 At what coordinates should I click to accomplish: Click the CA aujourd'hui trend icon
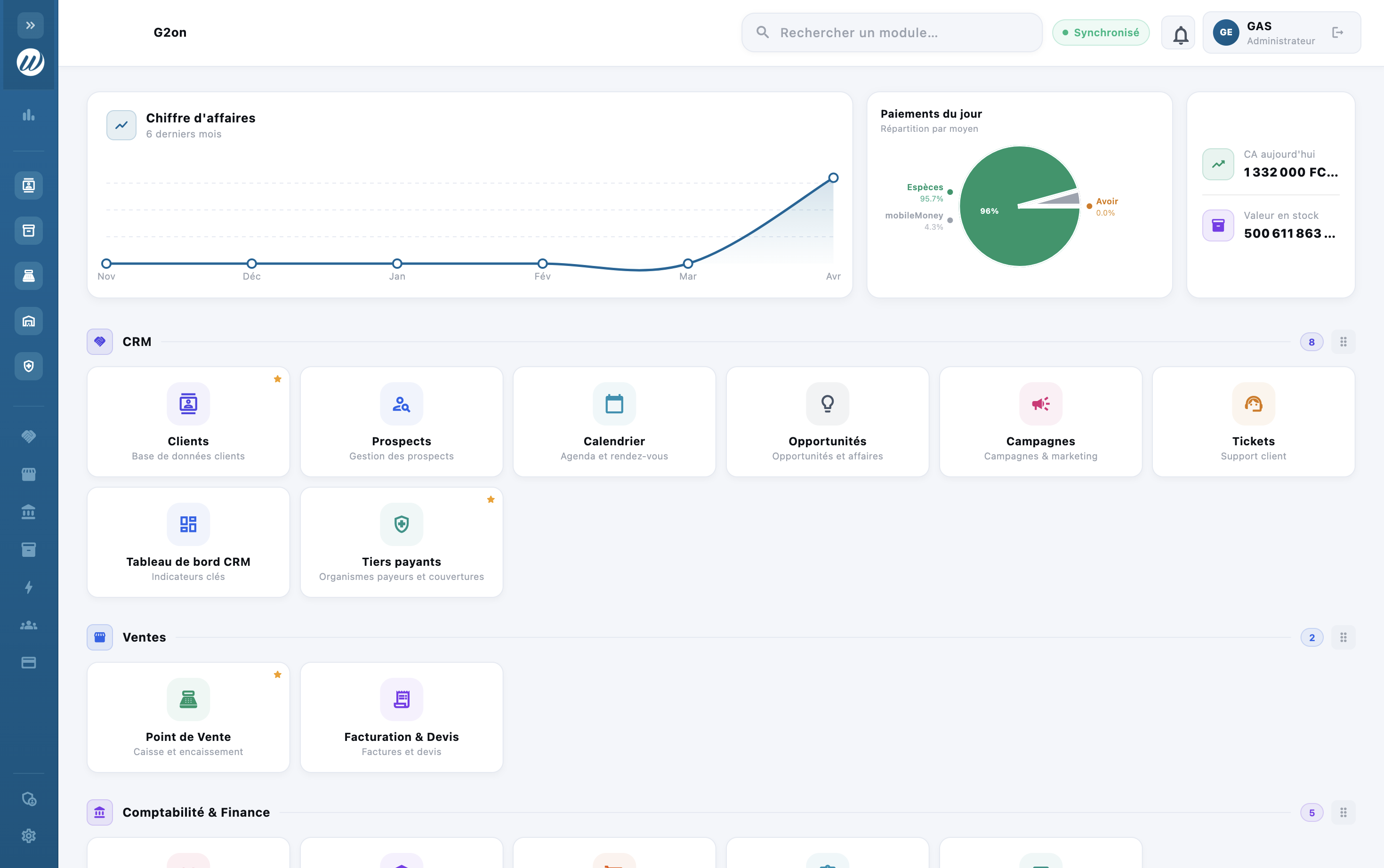point(1218,164)
